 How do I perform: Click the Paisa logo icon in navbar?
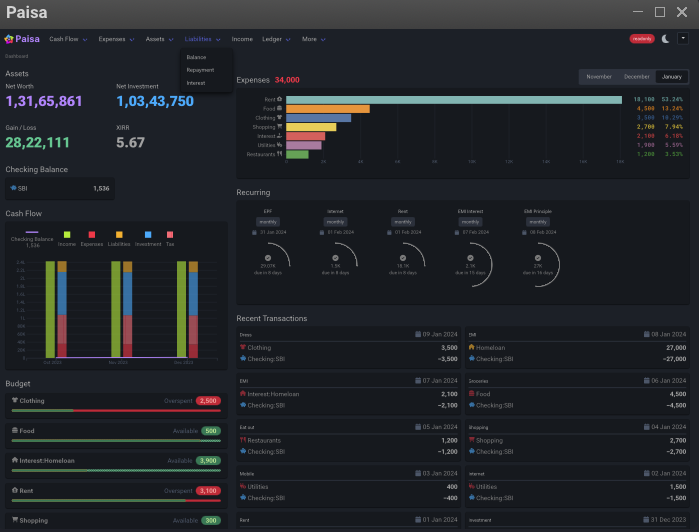[x=9, y=39]
